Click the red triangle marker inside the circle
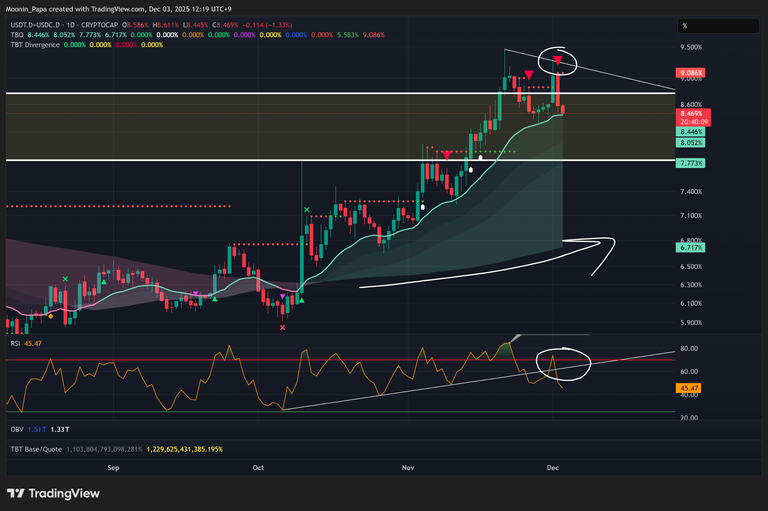 (x=558, y=62)
